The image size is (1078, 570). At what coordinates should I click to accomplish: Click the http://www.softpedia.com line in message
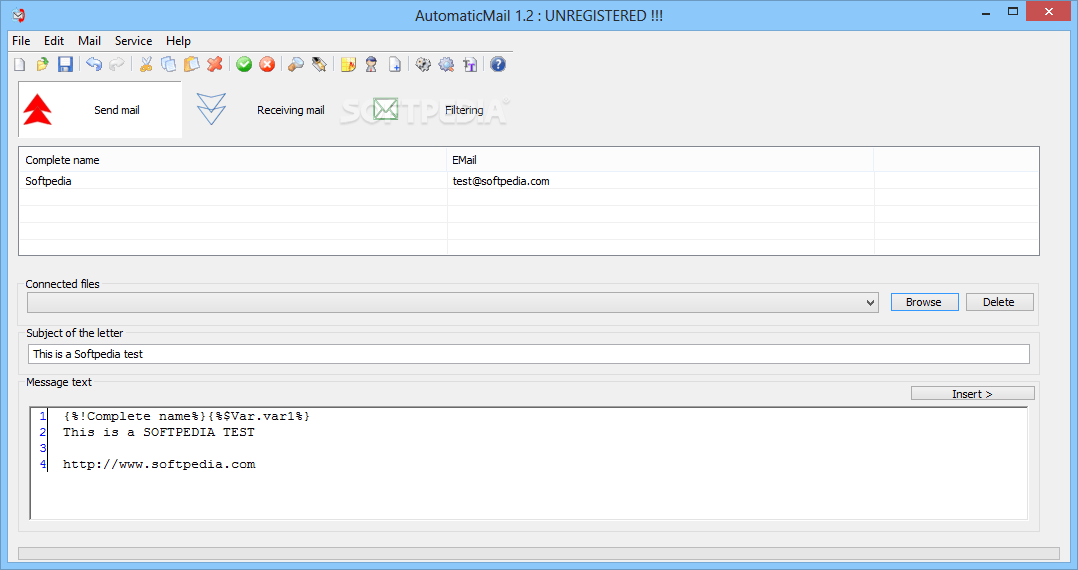click(x=159, y=465)
